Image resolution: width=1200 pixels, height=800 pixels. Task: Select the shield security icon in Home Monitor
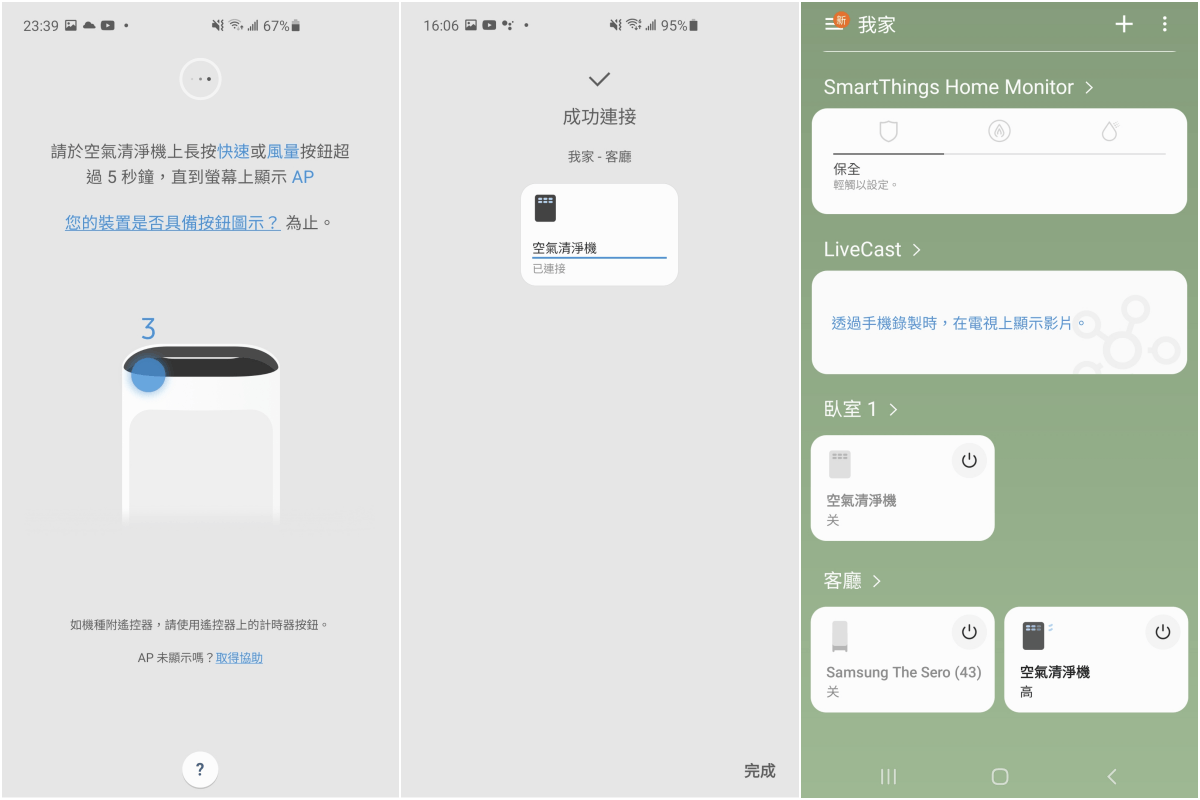point(888,131)
